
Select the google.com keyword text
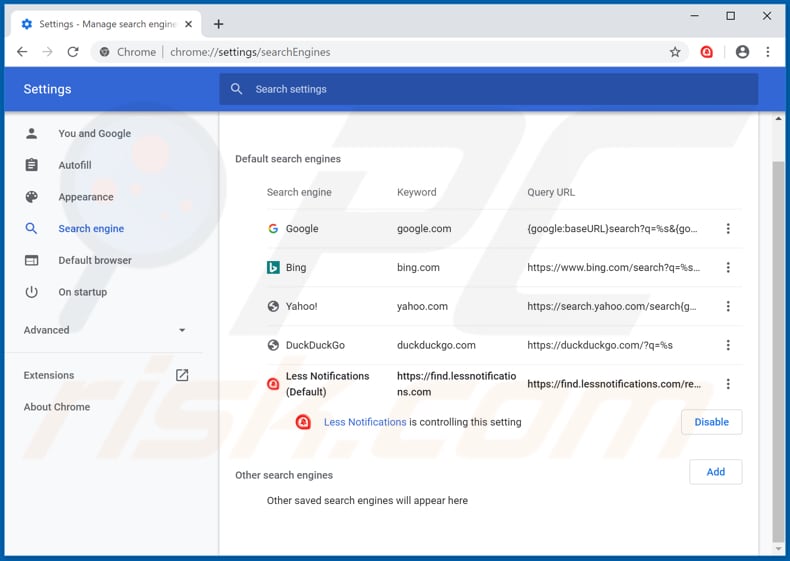(x=424, y=229)
